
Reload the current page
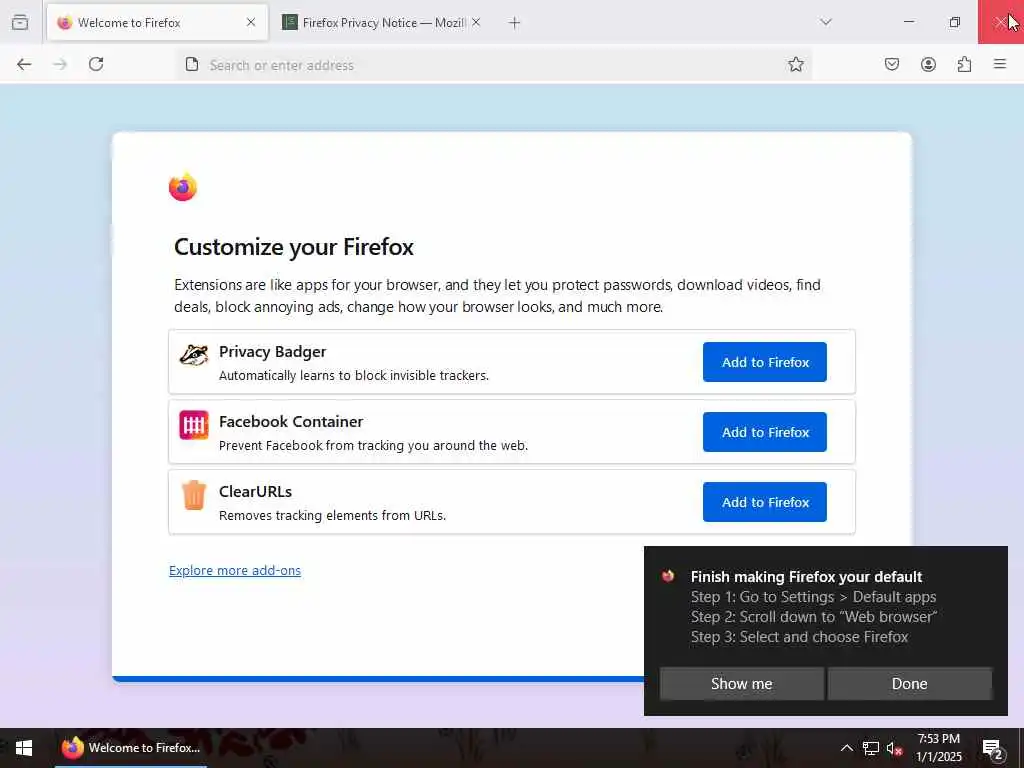96,64
